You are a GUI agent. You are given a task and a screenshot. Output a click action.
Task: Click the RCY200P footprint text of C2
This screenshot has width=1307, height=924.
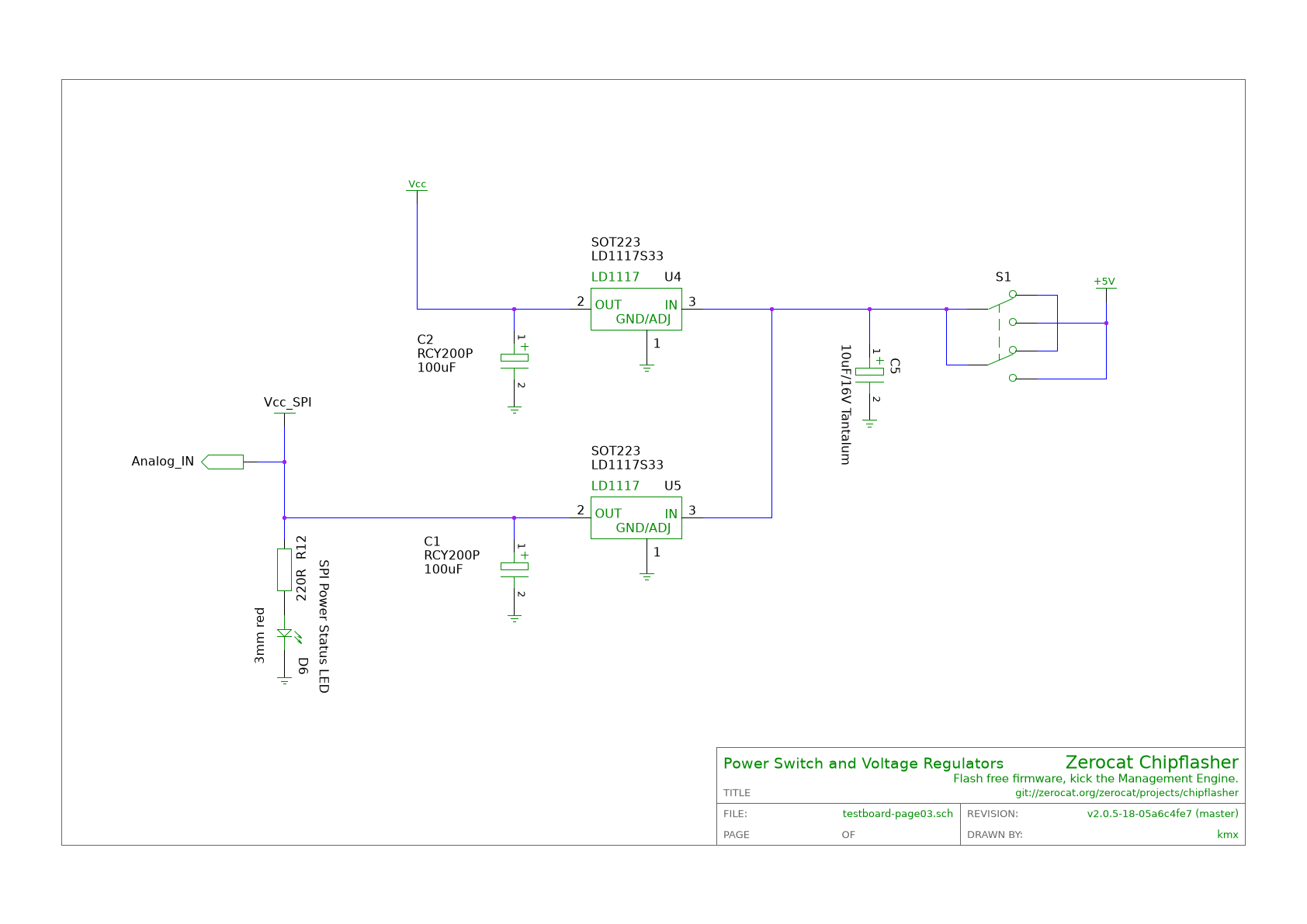445,354
